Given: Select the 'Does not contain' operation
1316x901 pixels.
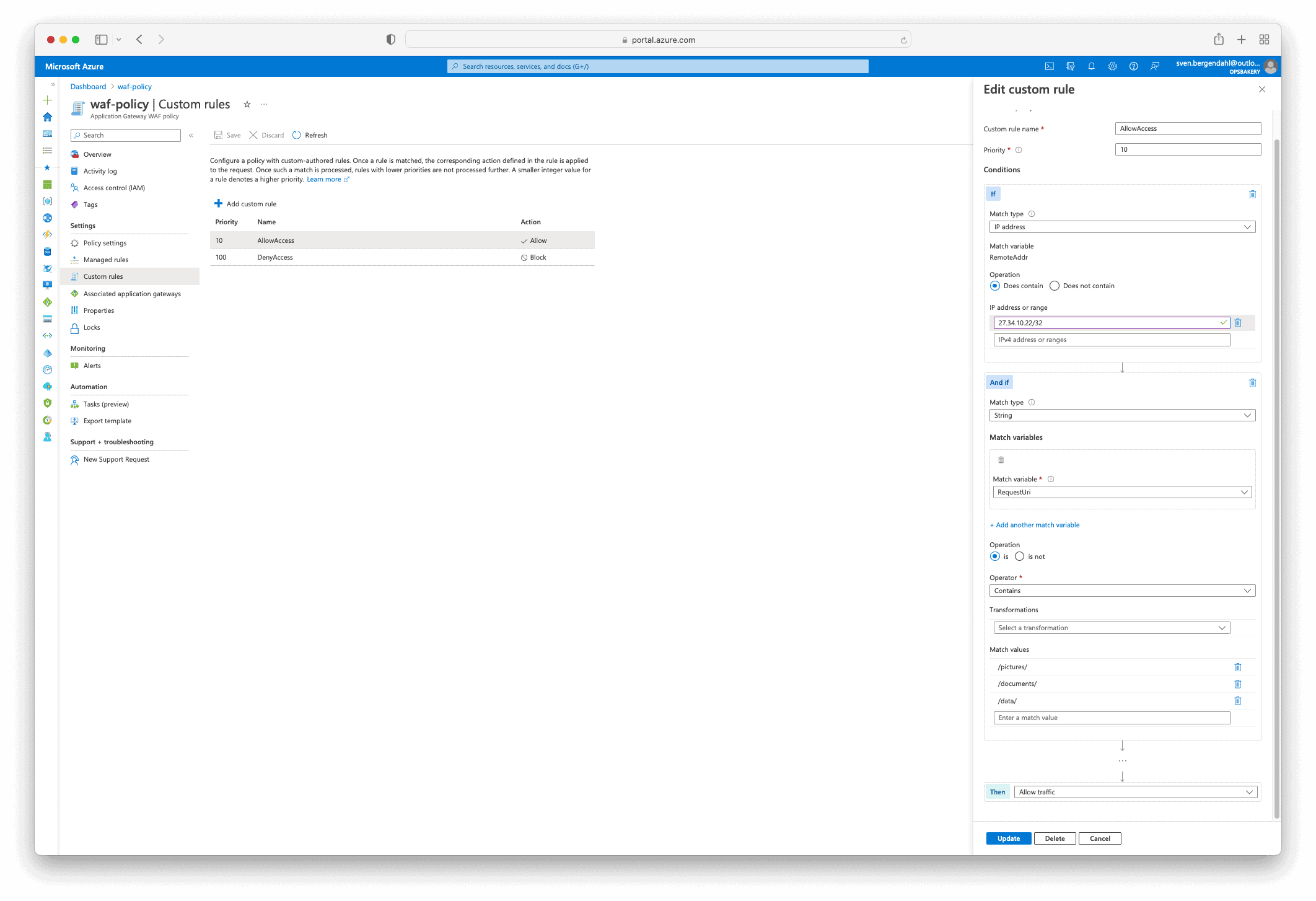Looking at the screenshot, I should pyautogui.click(x=1055, y=286).
